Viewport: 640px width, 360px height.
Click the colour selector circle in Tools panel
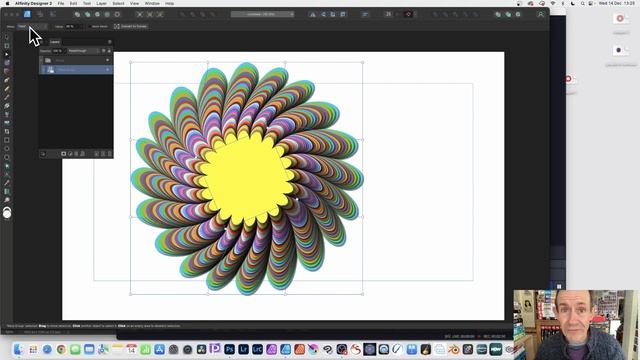7,213
